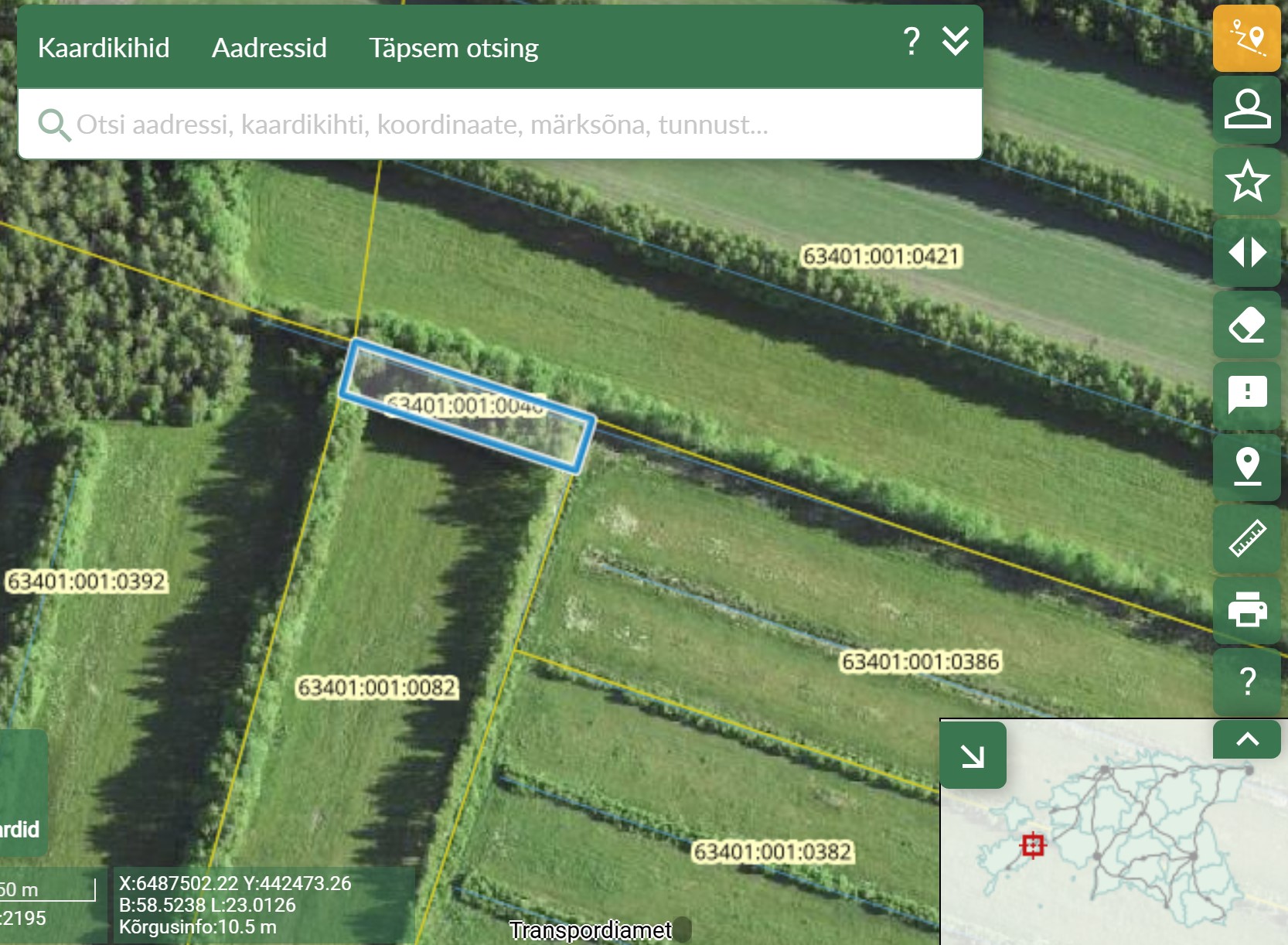
Task: Open the Täpsem otsing tab
Action: [453, 48]
